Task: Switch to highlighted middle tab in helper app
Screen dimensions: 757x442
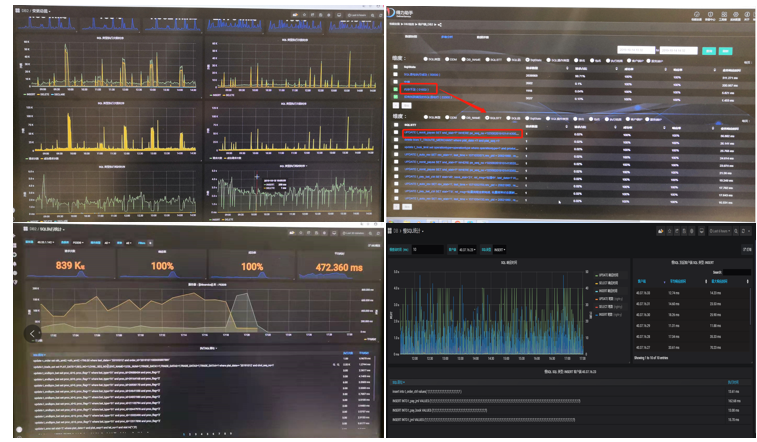Action: [447, 37]
